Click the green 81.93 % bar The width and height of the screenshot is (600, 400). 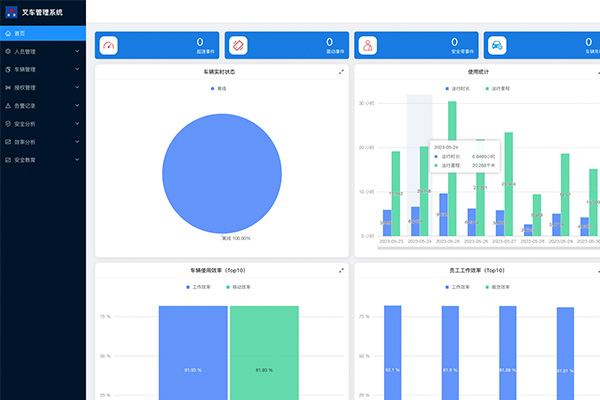264,353
